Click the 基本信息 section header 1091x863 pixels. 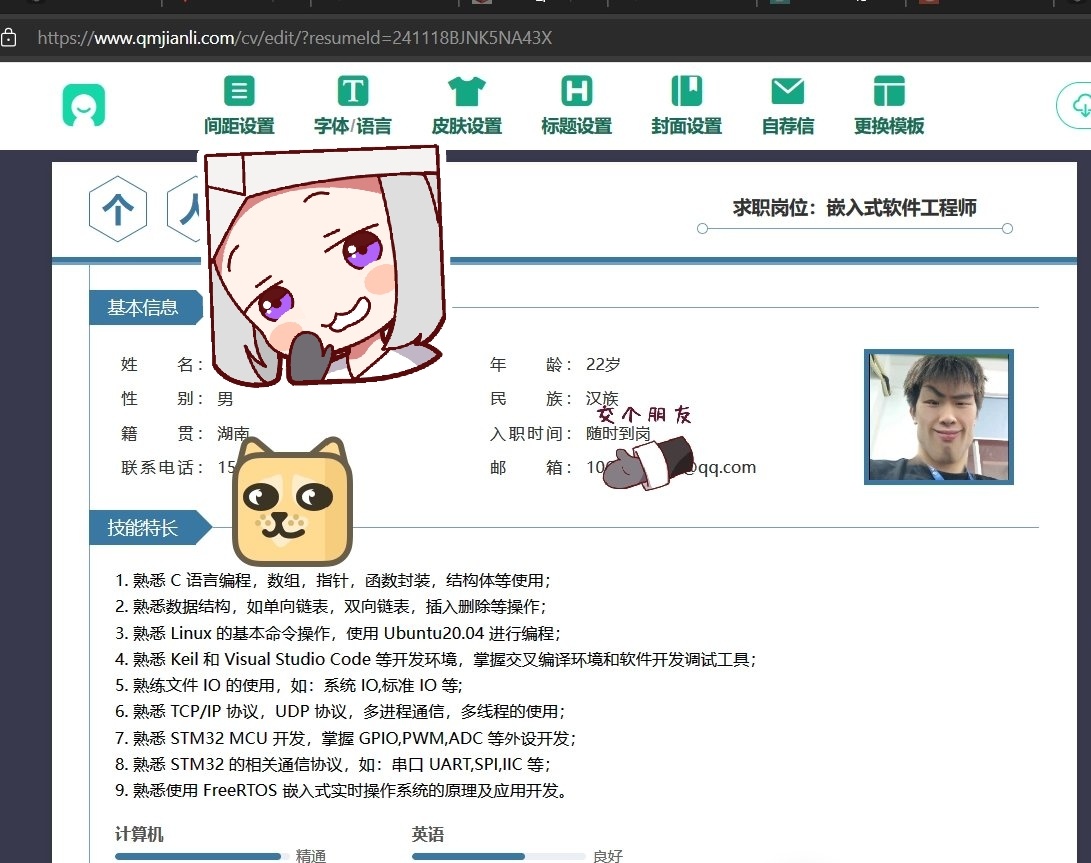click(x=143, y=308)
